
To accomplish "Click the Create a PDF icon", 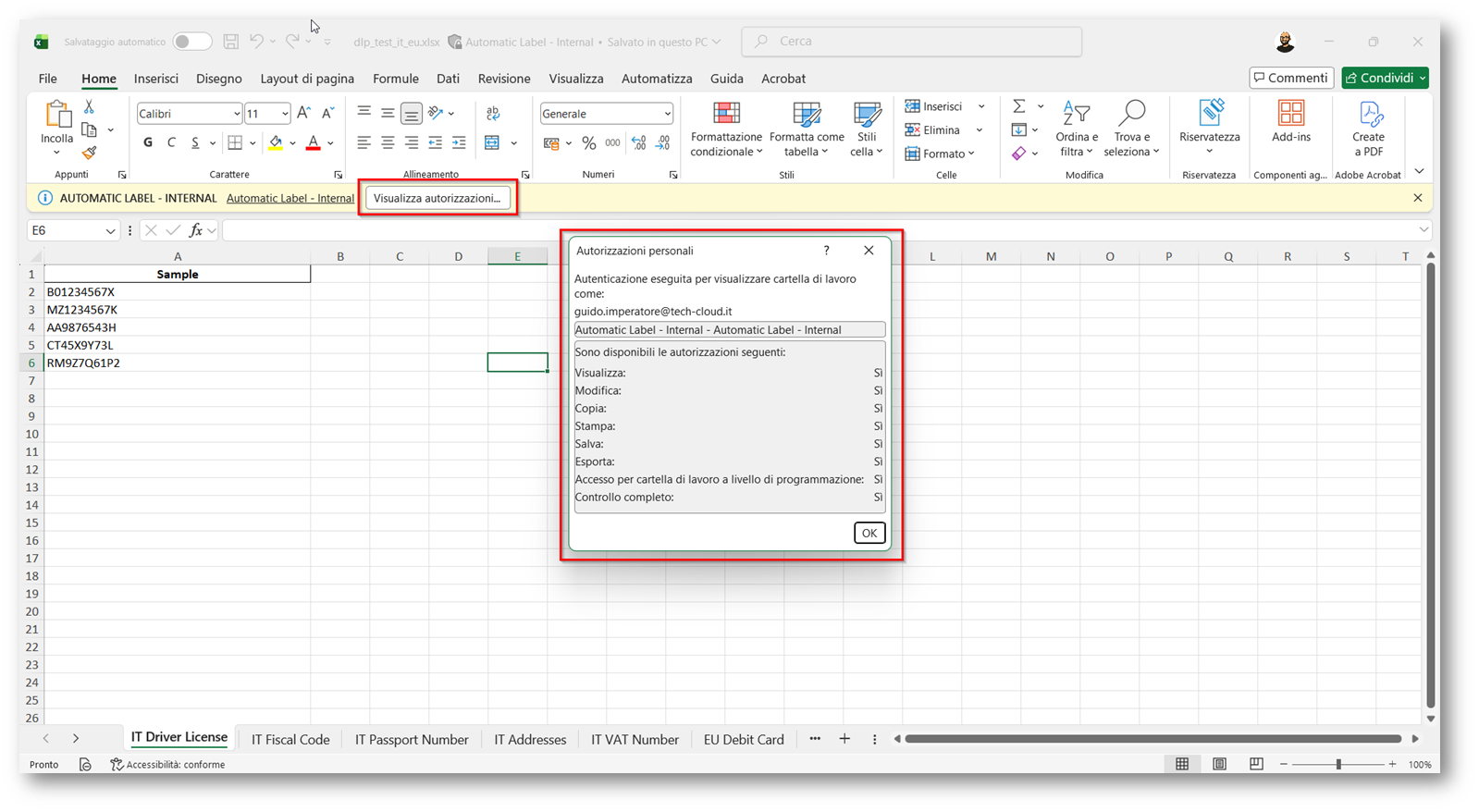I will point(1368,115).
